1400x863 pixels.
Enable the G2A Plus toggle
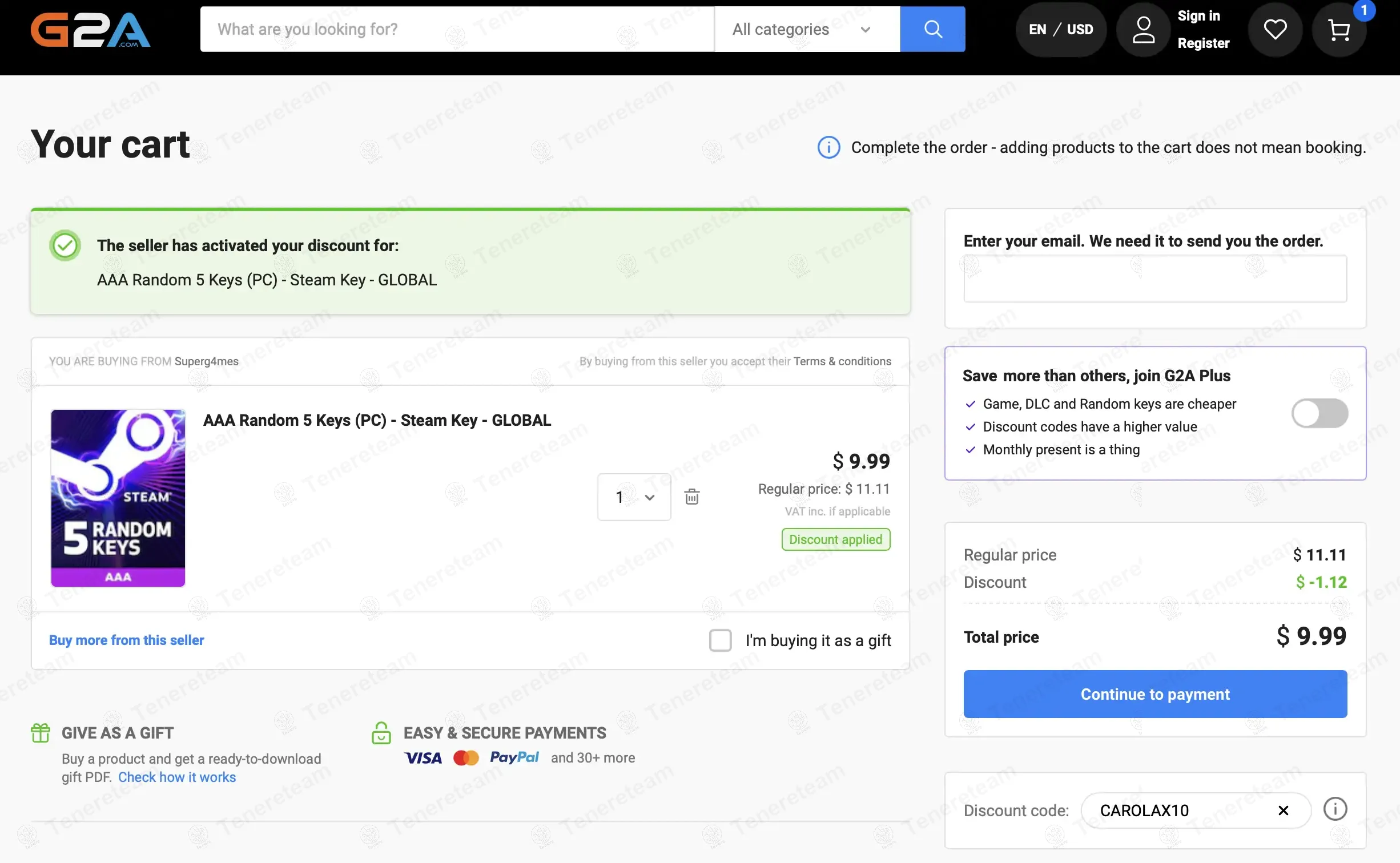(1319, 413)
